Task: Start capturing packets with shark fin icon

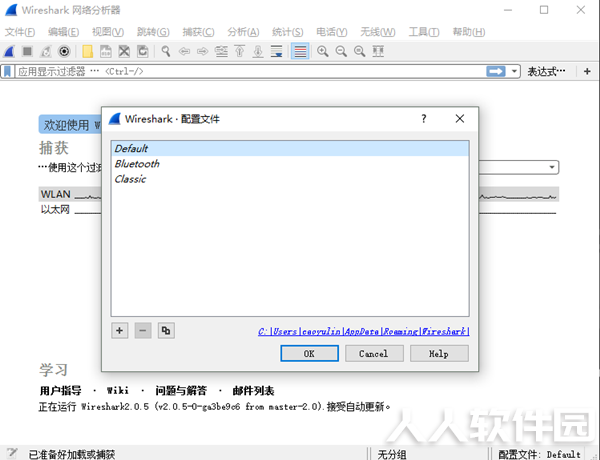Action: (x=9, y=51)
